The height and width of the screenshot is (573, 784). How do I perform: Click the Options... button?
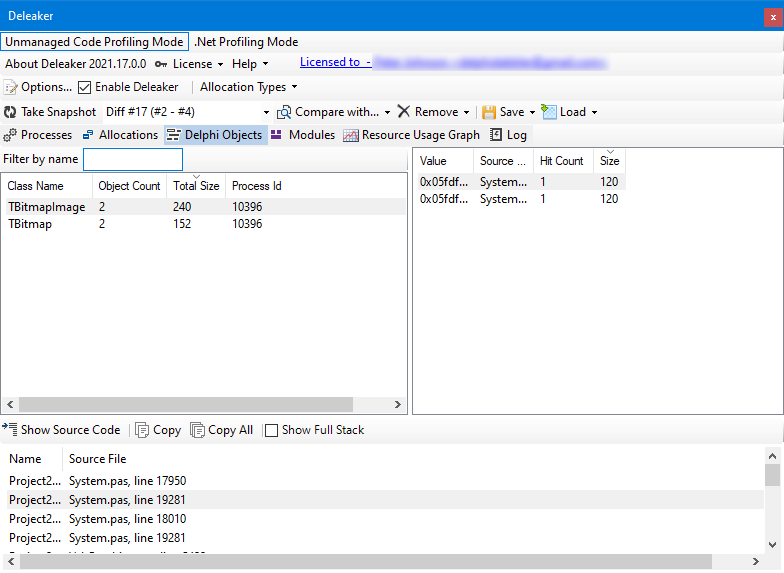pos(38,87)
